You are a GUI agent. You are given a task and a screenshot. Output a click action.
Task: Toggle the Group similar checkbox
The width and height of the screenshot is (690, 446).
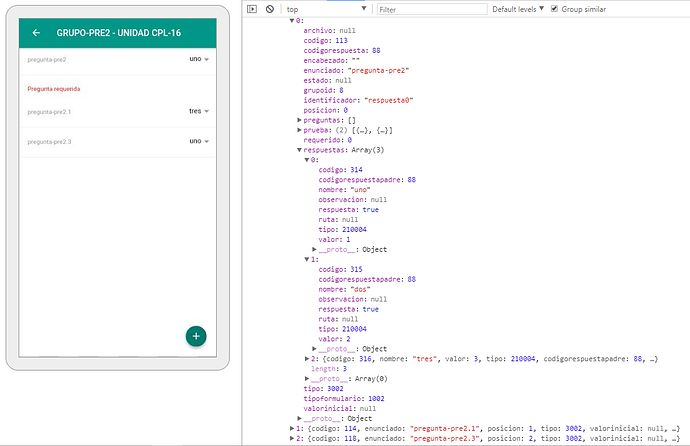[555, 9]
